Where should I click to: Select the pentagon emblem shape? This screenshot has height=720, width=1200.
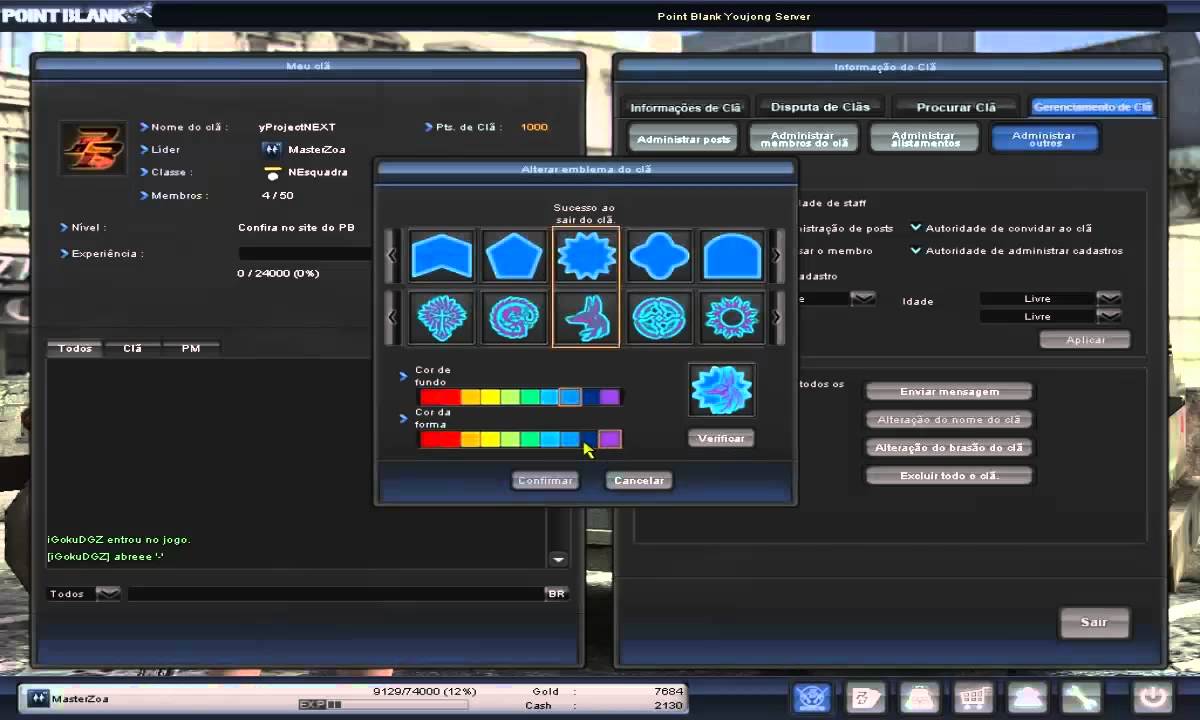coord(514,257)
